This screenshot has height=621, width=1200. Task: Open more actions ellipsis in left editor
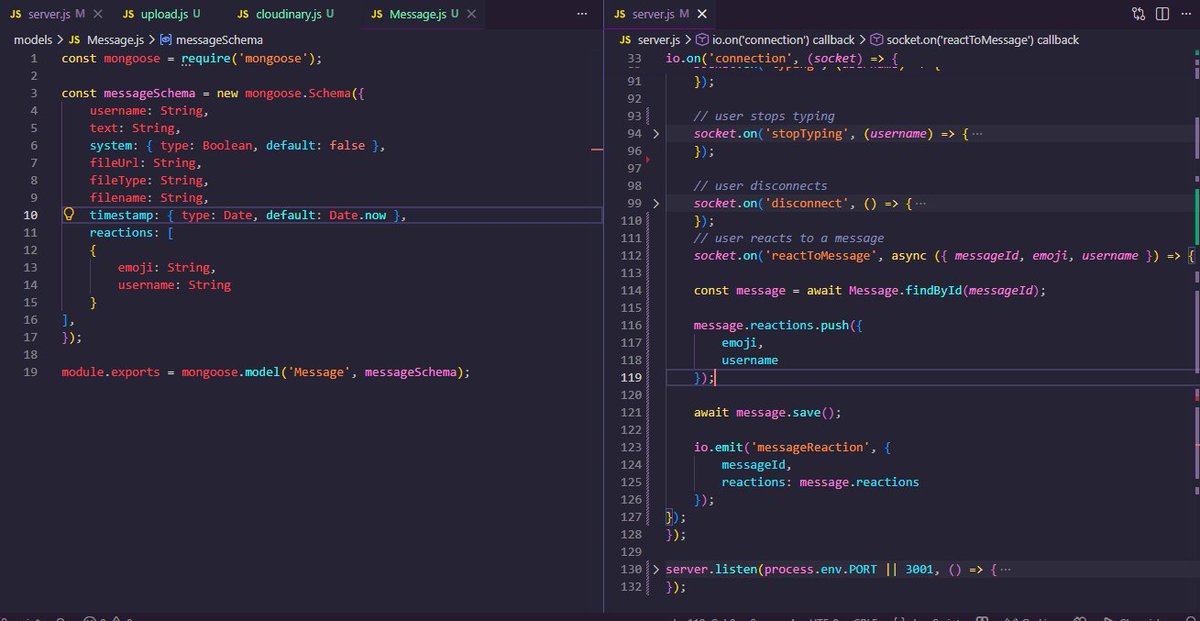tap(583, 14)
